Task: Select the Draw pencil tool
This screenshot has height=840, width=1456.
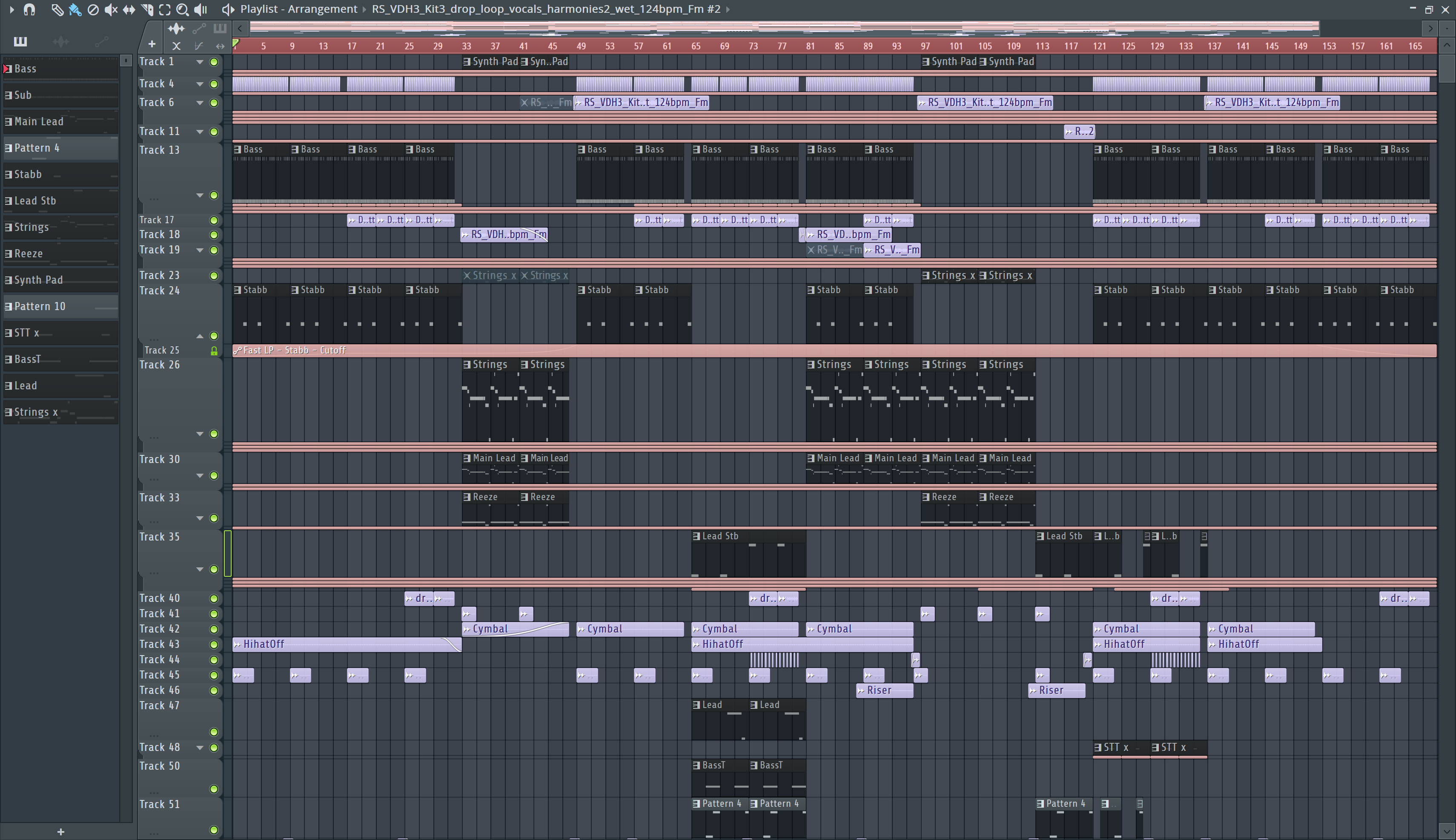Action: coord(57,9)
